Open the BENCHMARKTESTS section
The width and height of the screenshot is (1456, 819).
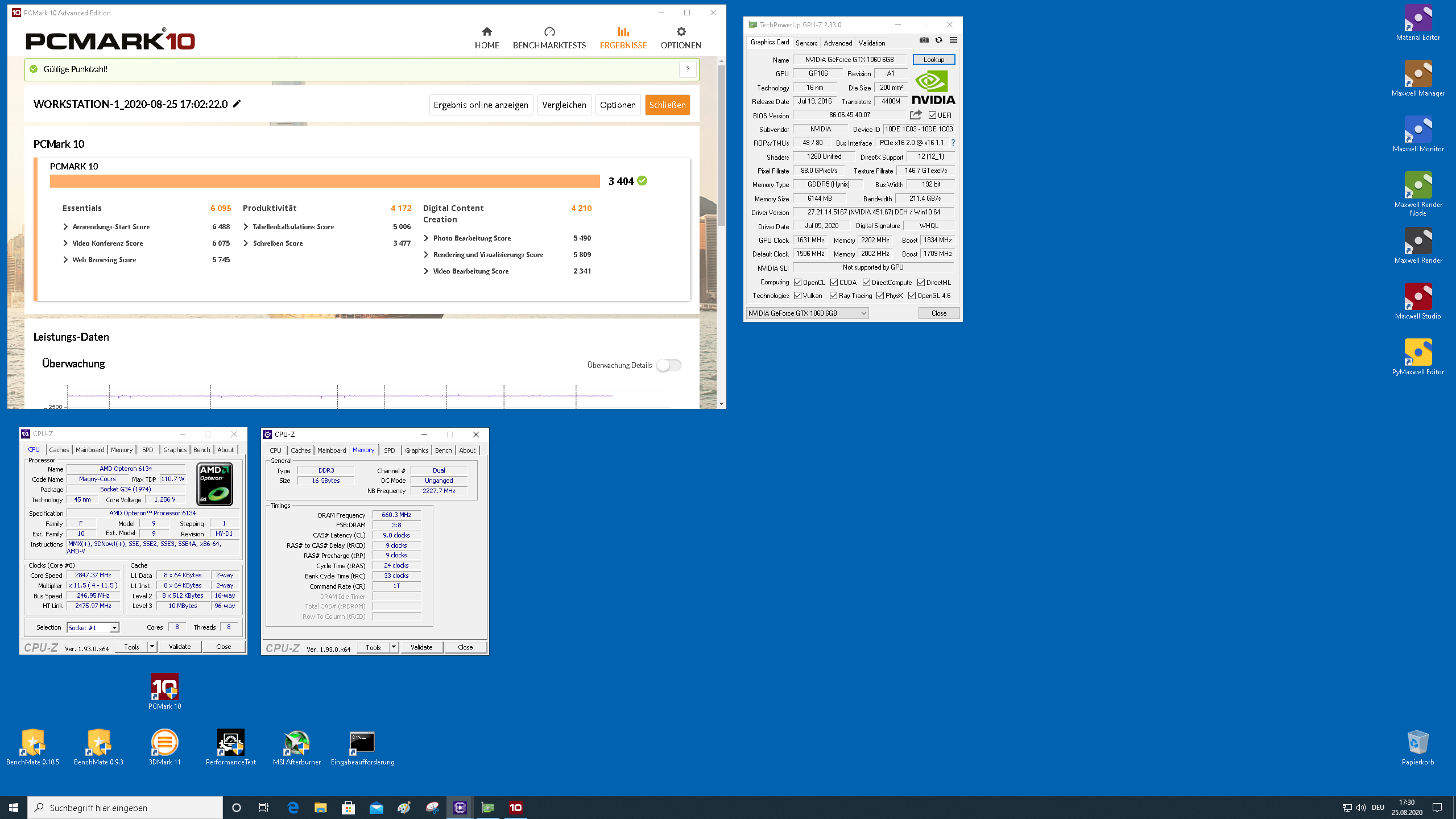[549, 38]
